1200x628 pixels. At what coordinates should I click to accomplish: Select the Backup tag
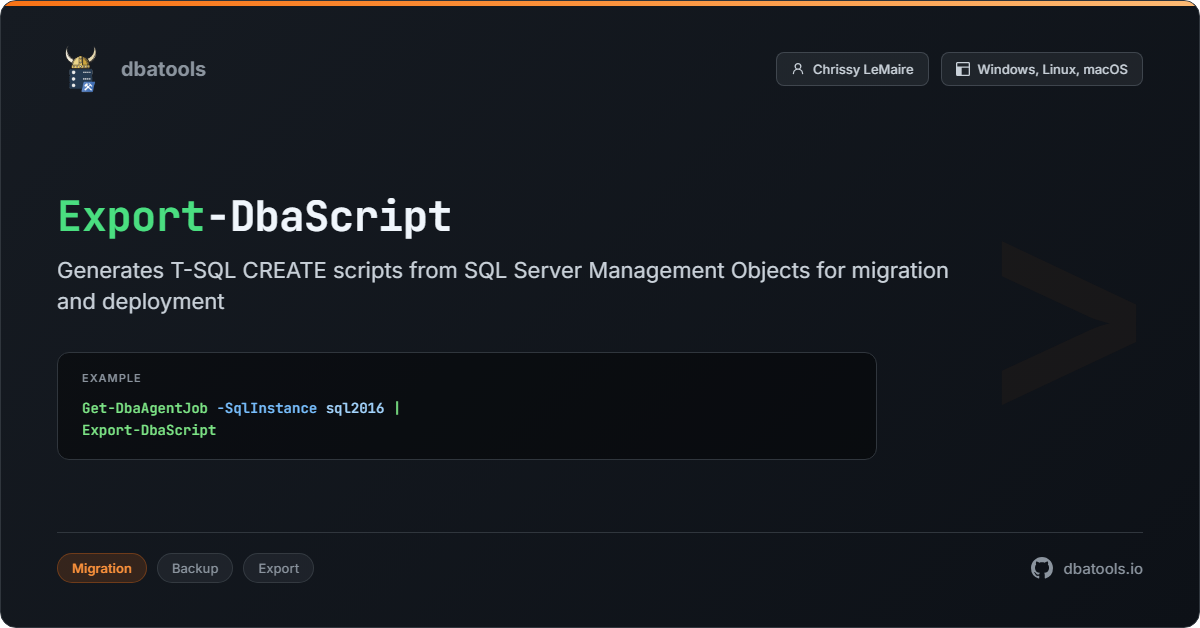[x=195, y=568]
